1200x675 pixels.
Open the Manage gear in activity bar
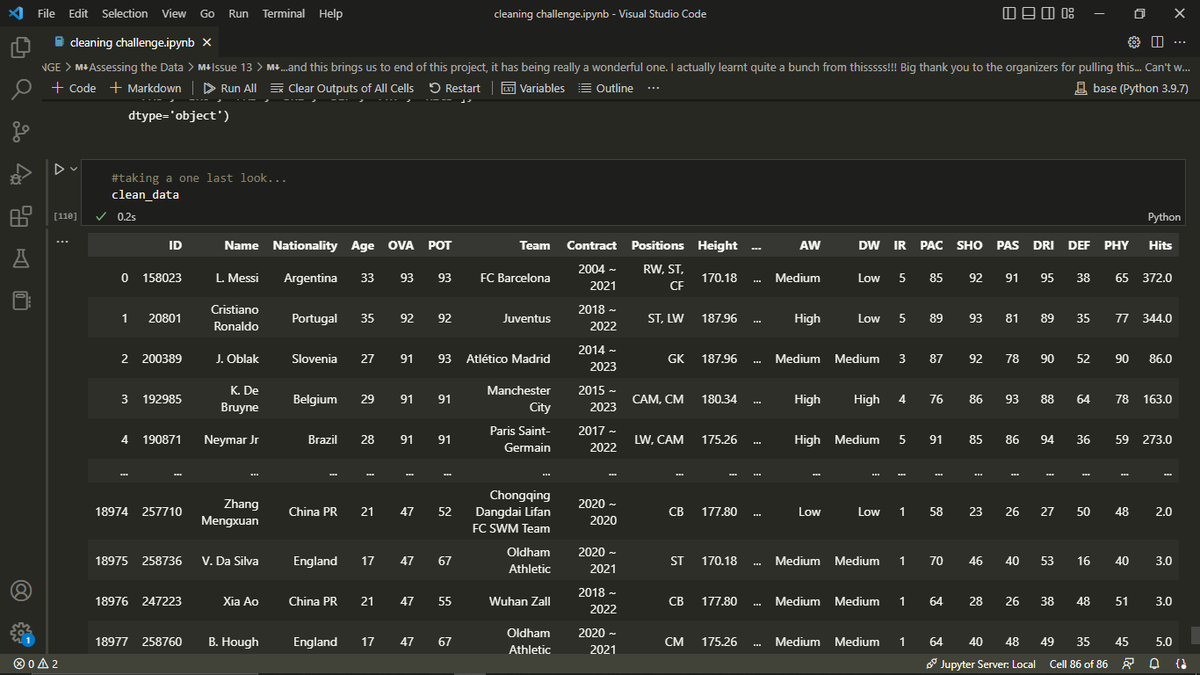[21, 632]
